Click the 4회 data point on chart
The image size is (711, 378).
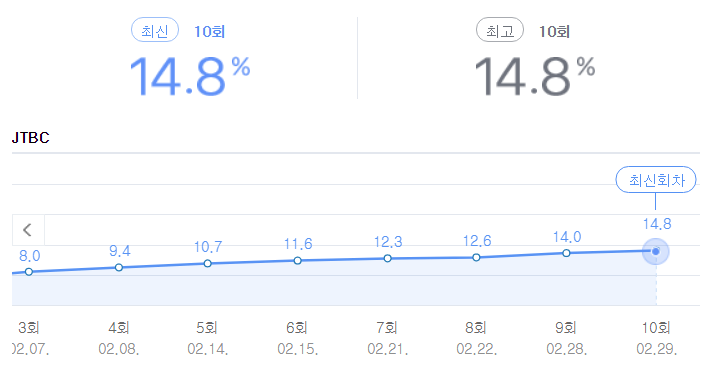(x=119, y=267)
